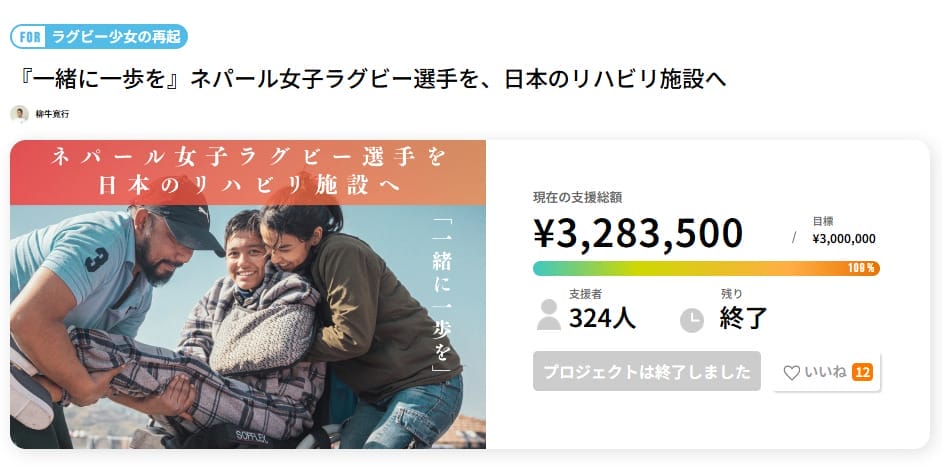Click the 324人 supporter count
942x466 pixels.
tap(602, 319)
